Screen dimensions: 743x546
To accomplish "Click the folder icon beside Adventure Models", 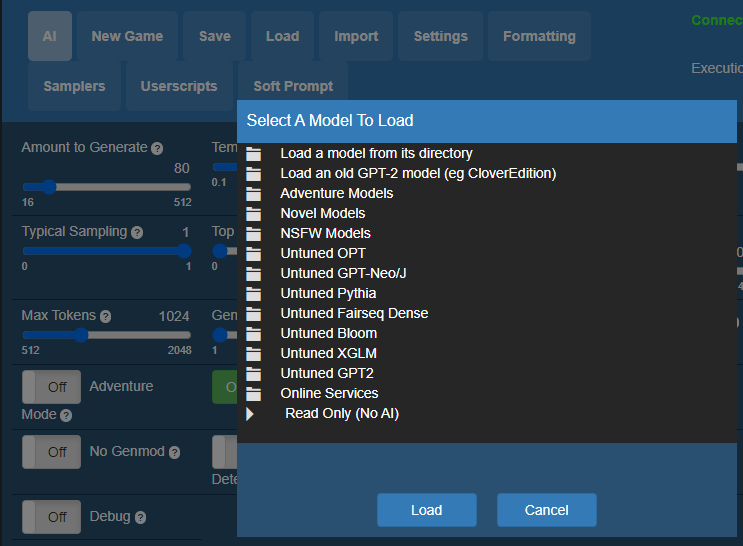I will (253, 194).
